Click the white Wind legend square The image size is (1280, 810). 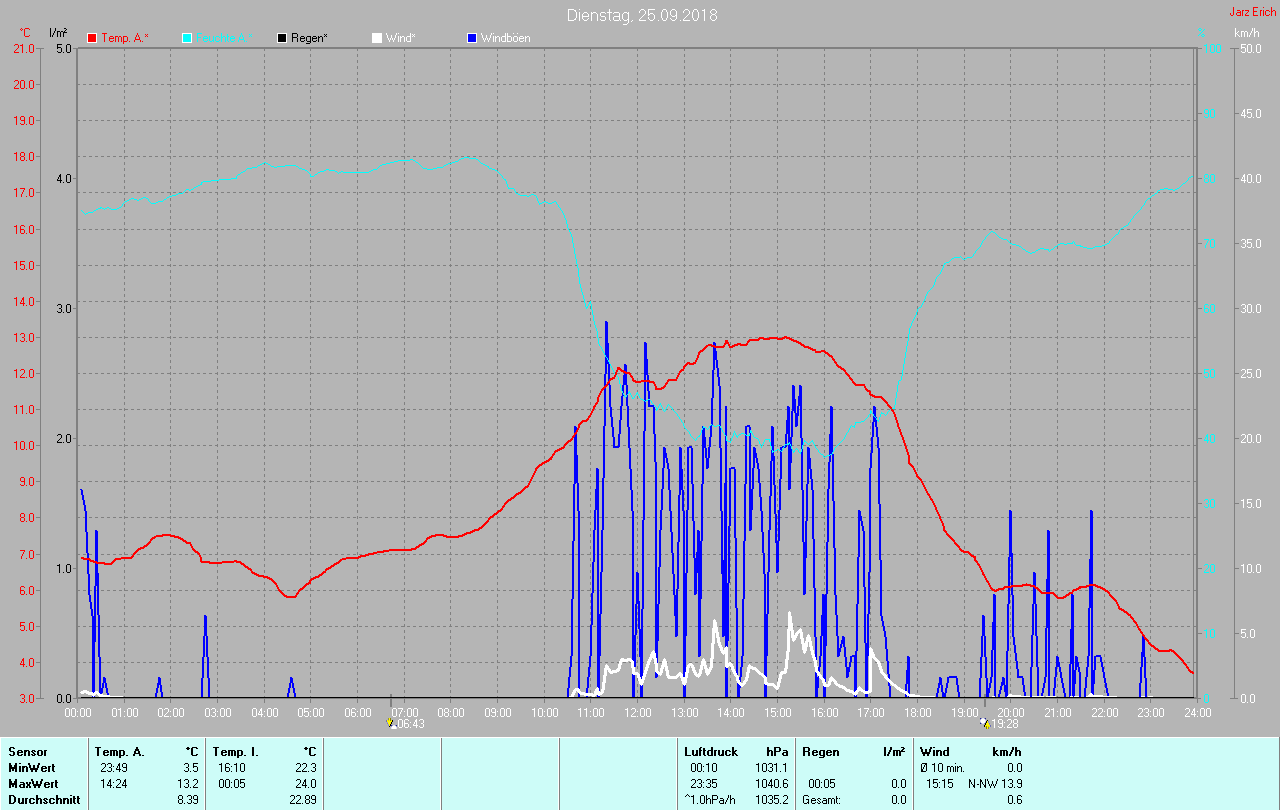[x=377, y=38]
